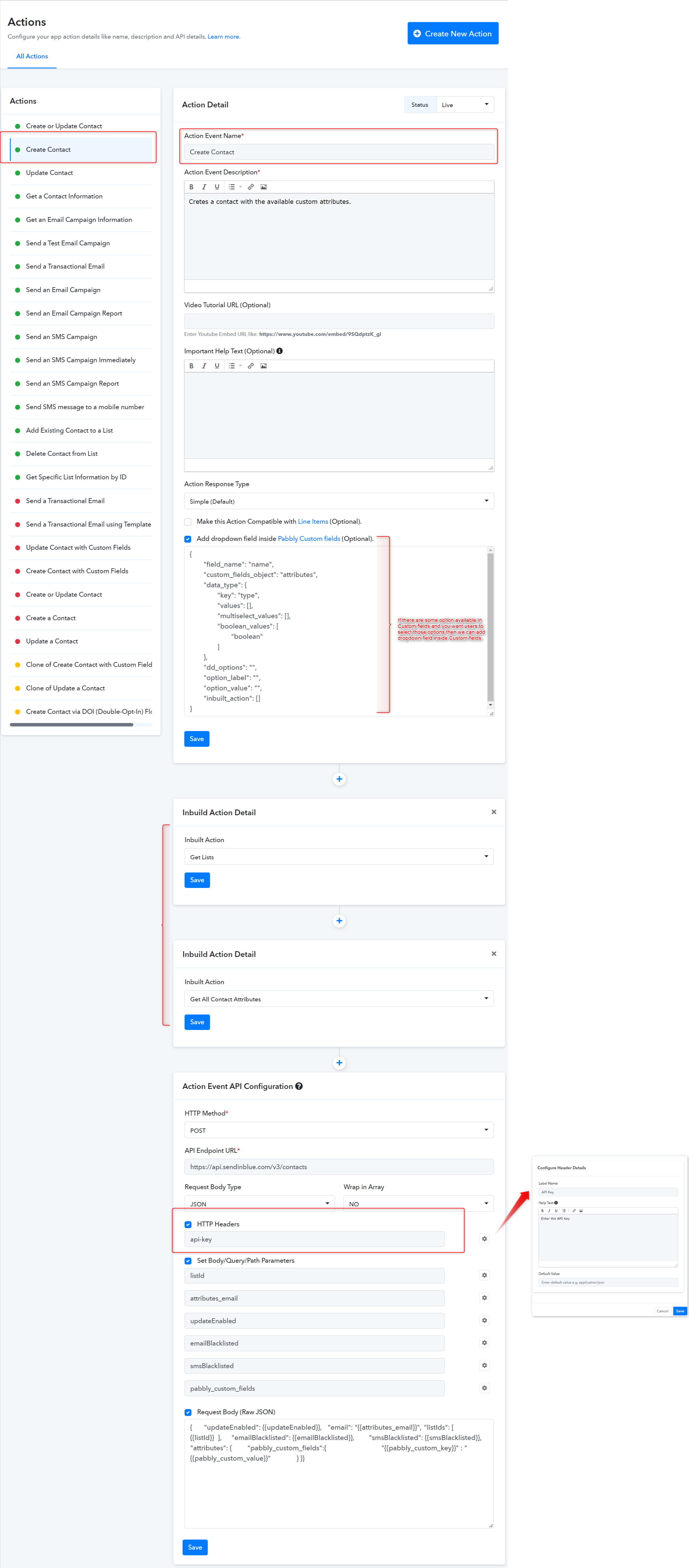Open Inbuilt Action dropdown showing Get All Contact Attributes
This screenshot has width=689, height=1568.
click(339, 999)
